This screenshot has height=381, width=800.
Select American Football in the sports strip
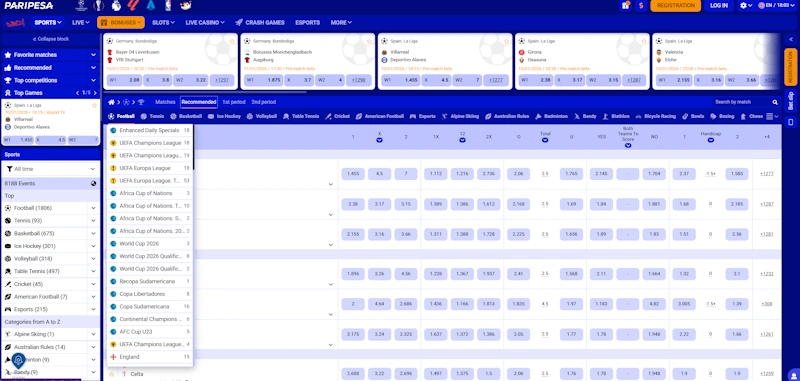click(x=380, y=116)
